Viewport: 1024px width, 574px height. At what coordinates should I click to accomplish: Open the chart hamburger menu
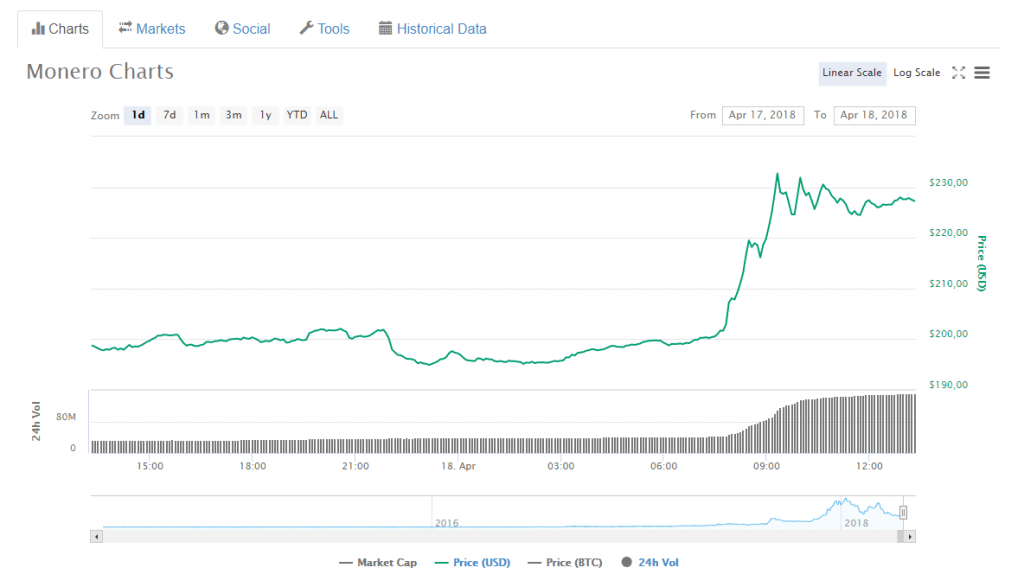[982, 73]
